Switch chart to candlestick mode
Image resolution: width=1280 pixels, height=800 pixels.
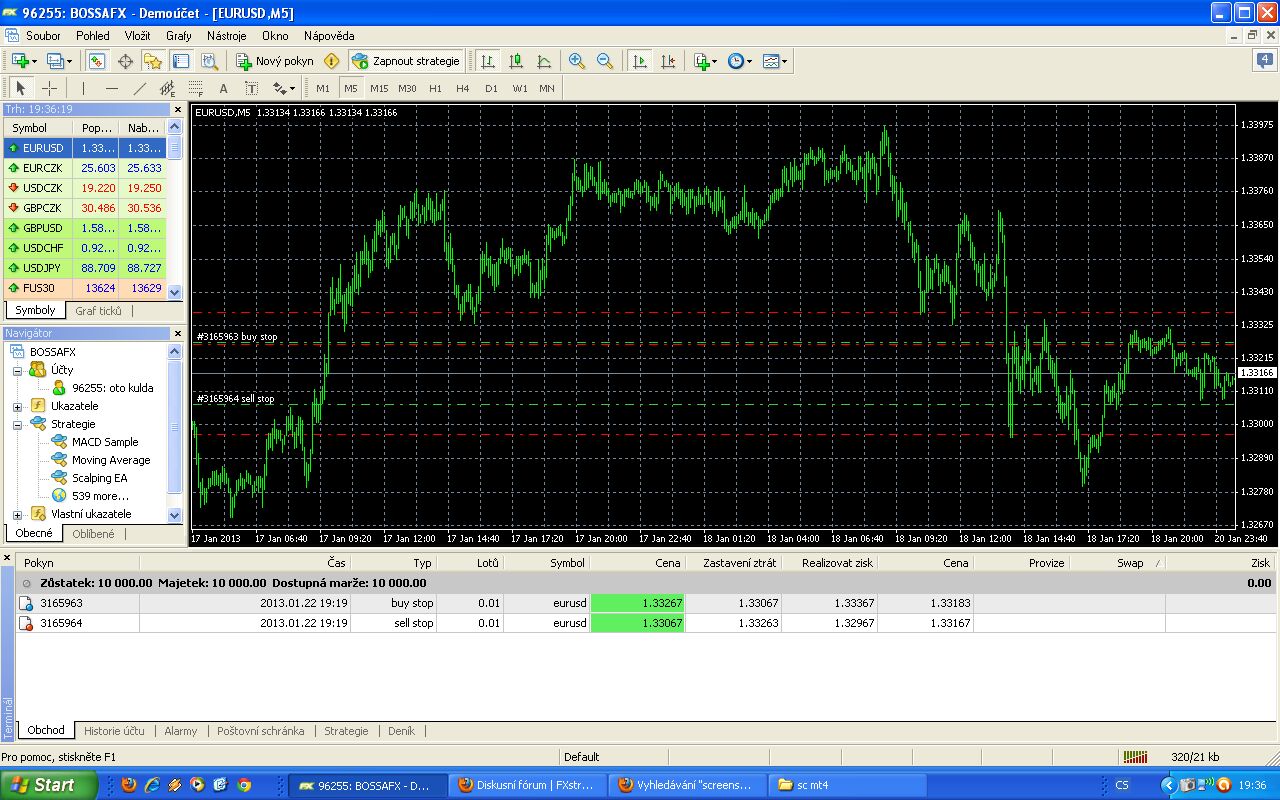(x=516, y=61)
